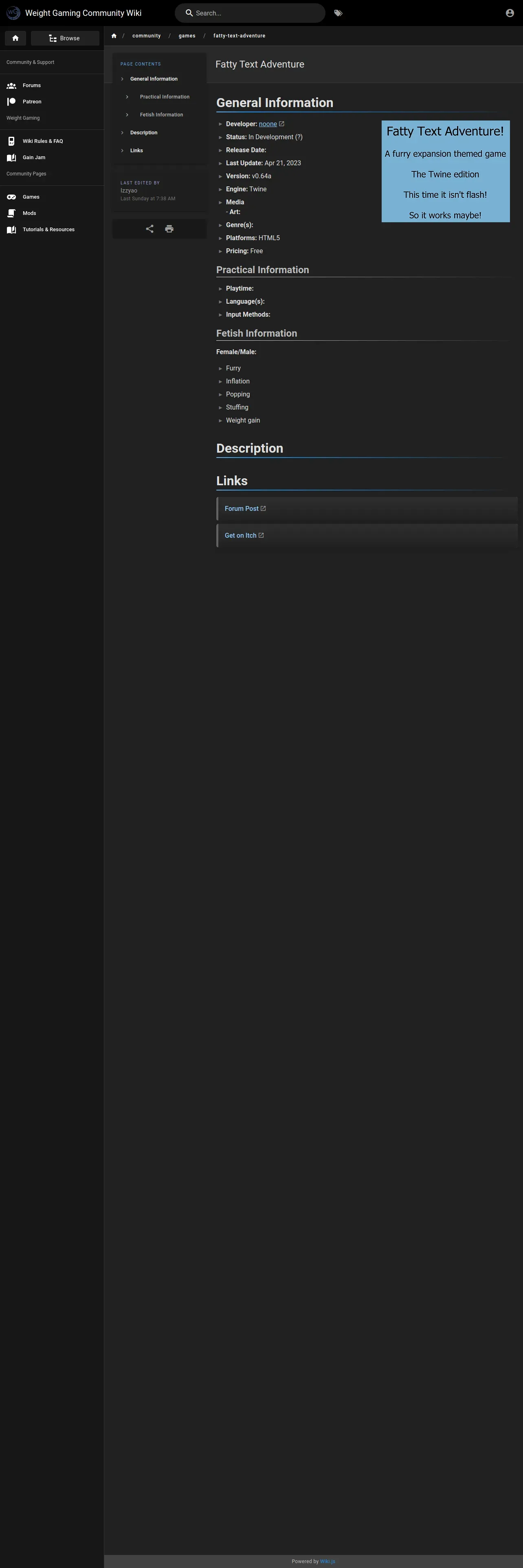The image size is (523, 1568).
Task: Open Tutorials & Resources sidebar entry
Action: tap(52, 230)
